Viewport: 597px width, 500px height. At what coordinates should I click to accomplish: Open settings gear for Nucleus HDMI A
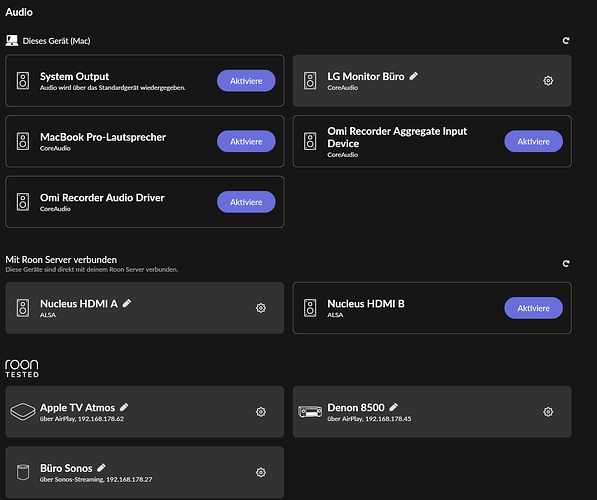pos(261,308)
